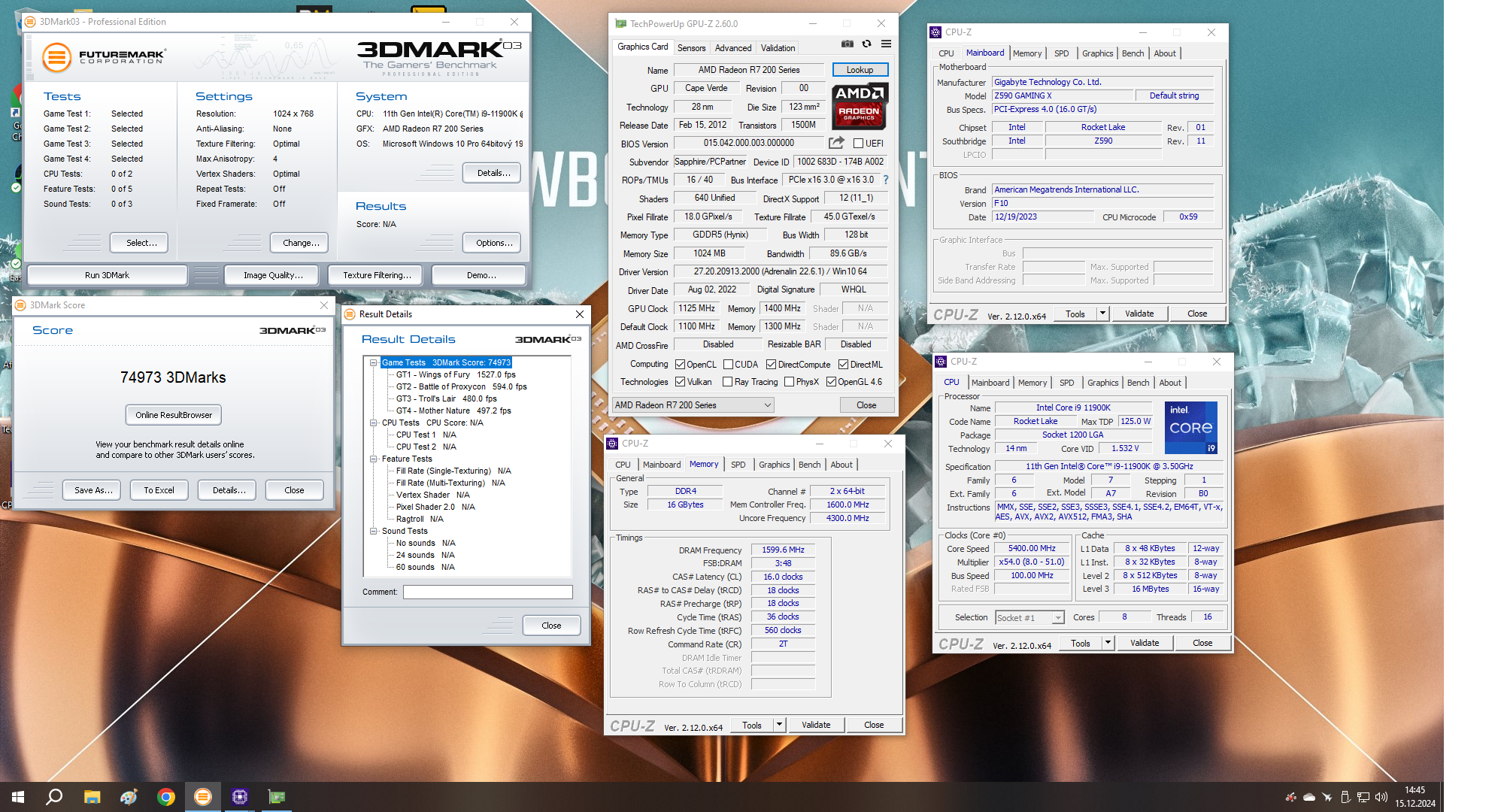Open the AMD Radeon R7 200 Series GPU dropdown
Image resolution: width=1504 pixels, height=812 pixels.
click(693, 405)
